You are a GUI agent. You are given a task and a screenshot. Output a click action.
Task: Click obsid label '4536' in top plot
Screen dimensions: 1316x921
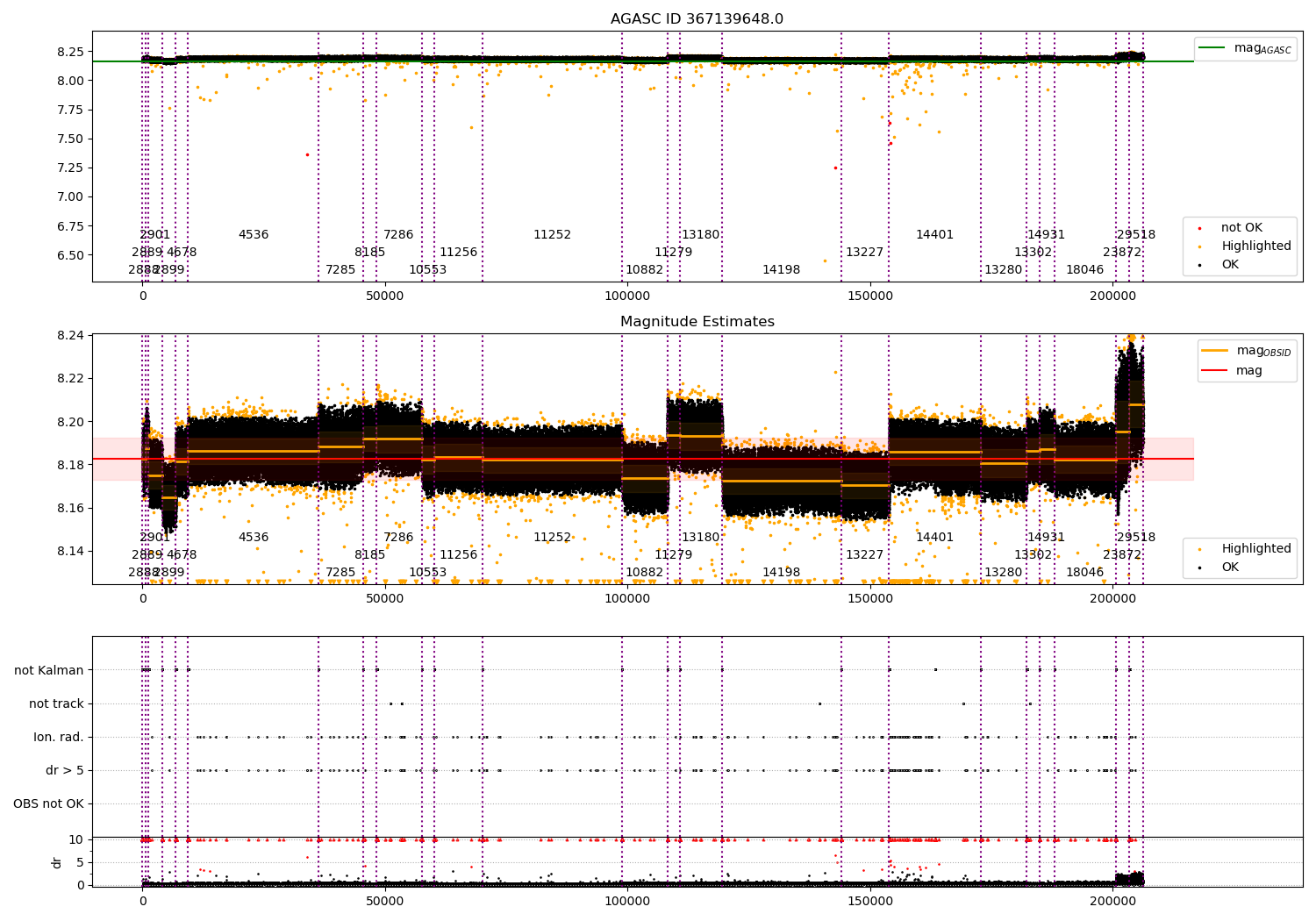254,235
